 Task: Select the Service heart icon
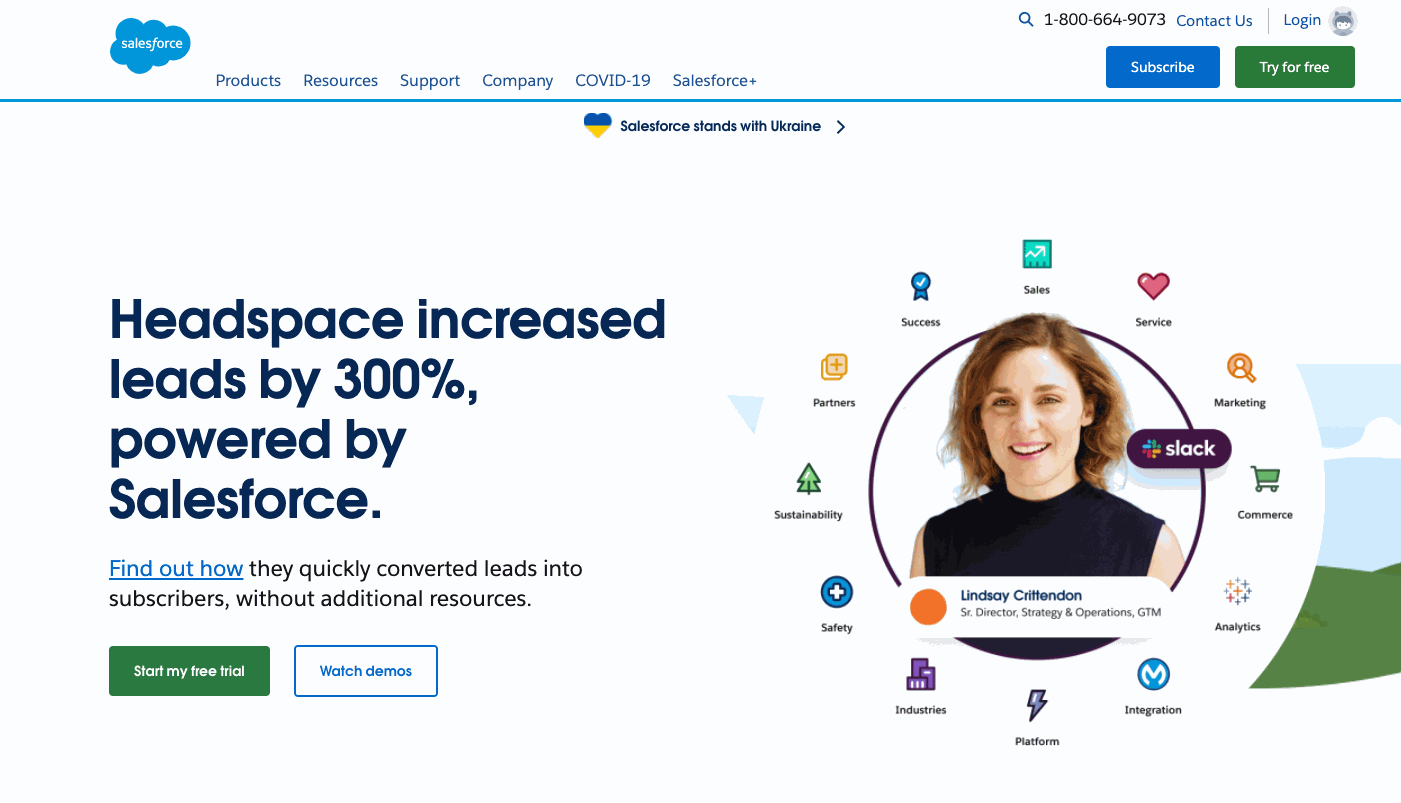pyautogui.click(x=1153, y=286)
